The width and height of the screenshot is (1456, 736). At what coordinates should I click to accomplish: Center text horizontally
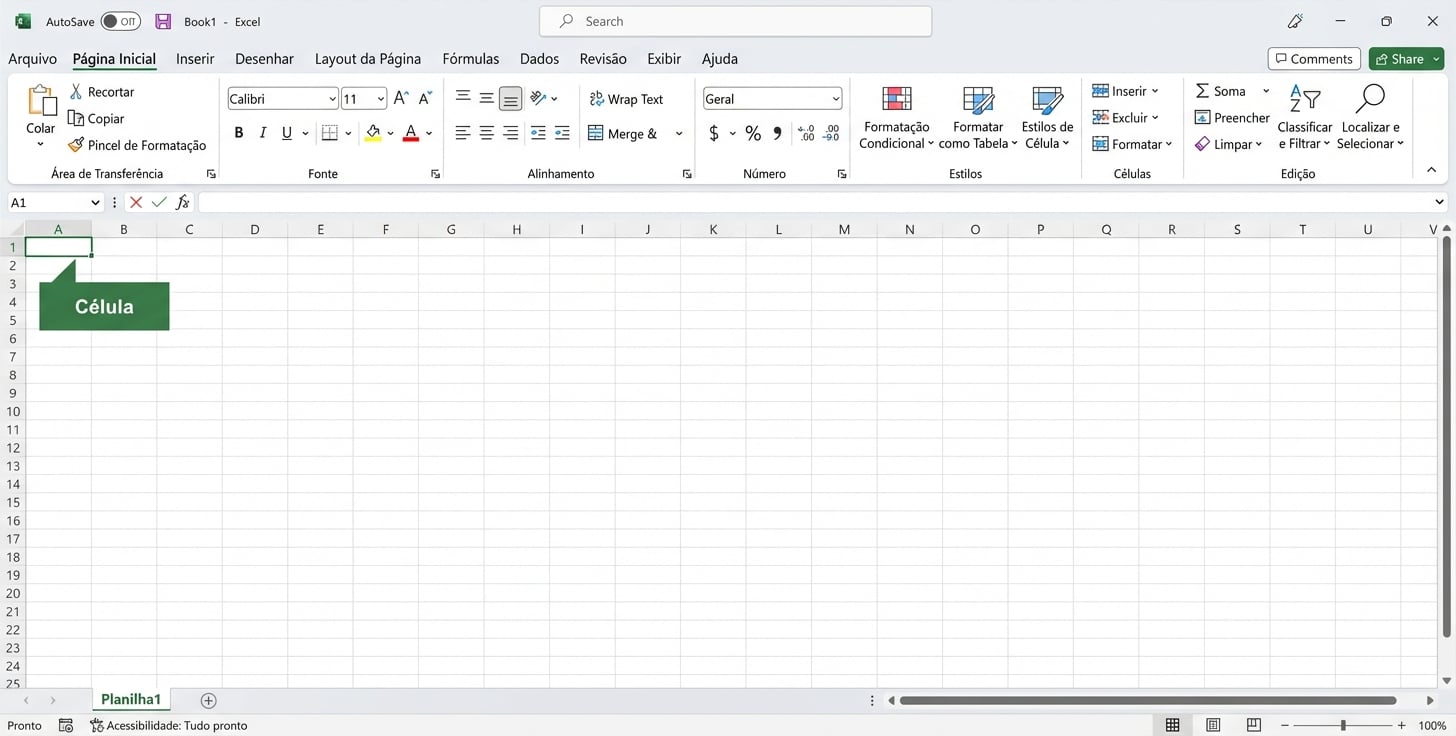[x=486, y=133]
